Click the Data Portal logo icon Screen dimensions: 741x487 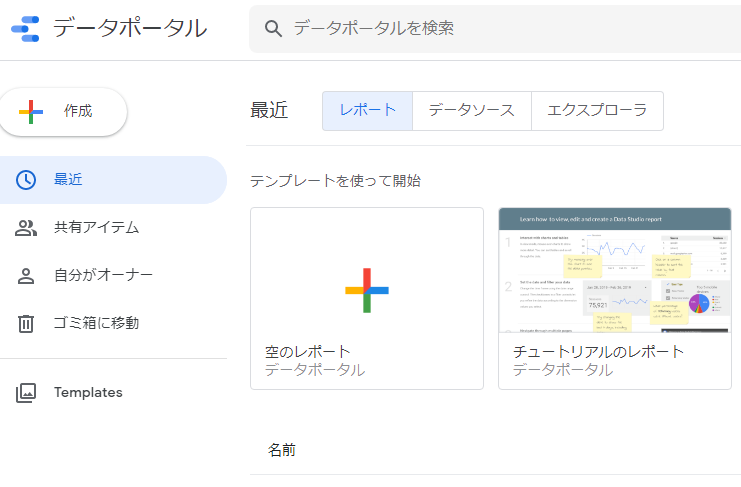tap(26, 28)
